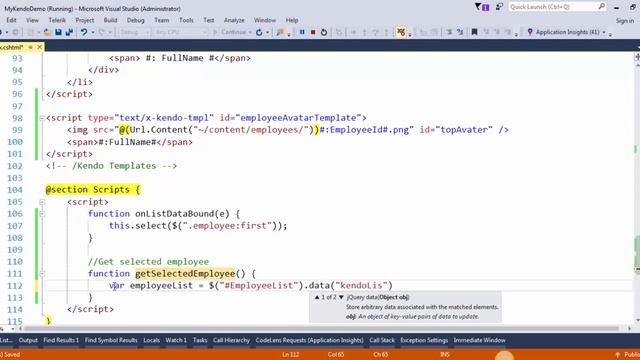This screenshot has height=360, width=640.
Task: Click the feedback icon beside Quick Launch
Action: point(499,7)
